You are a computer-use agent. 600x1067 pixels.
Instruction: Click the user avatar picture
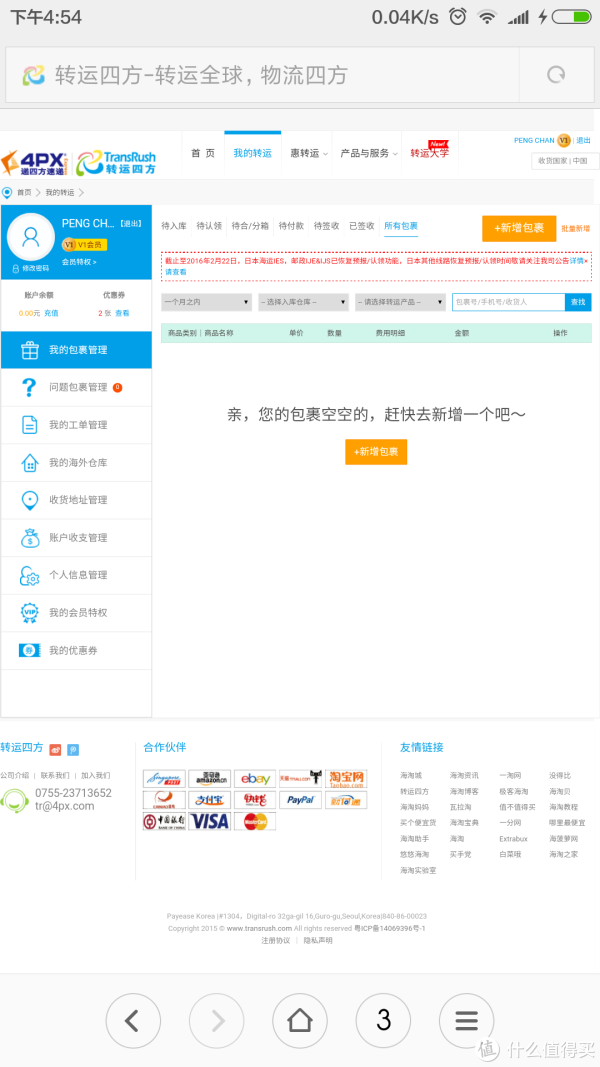pyautogui.click(x=31, y=237)
